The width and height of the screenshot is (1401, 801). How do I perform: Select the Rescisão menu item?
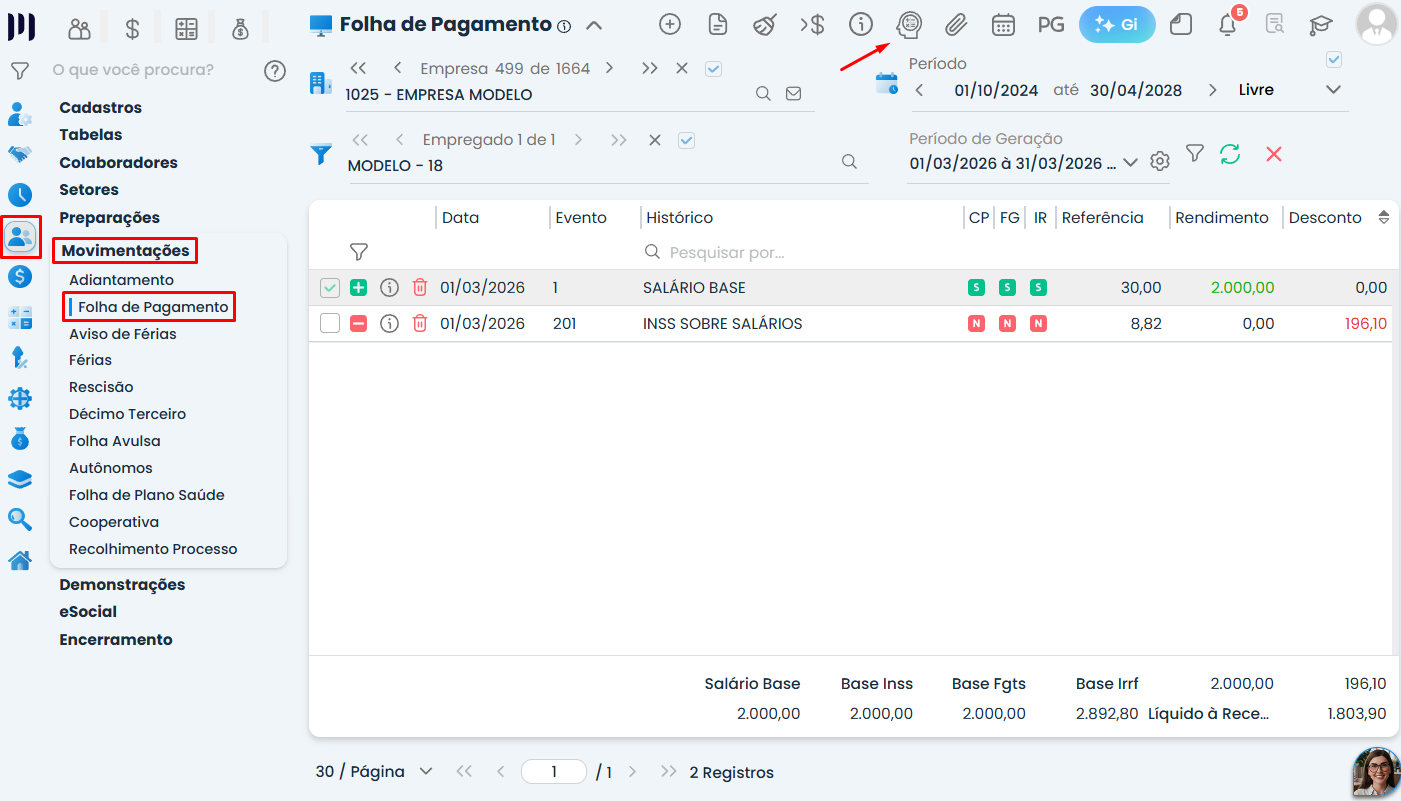click(101, 387)
